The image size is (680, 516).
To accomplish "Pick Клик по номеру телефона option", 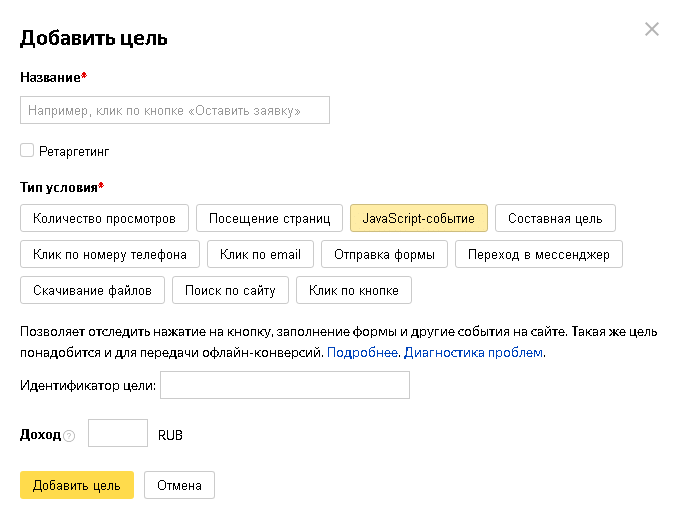I will (110, 254).
